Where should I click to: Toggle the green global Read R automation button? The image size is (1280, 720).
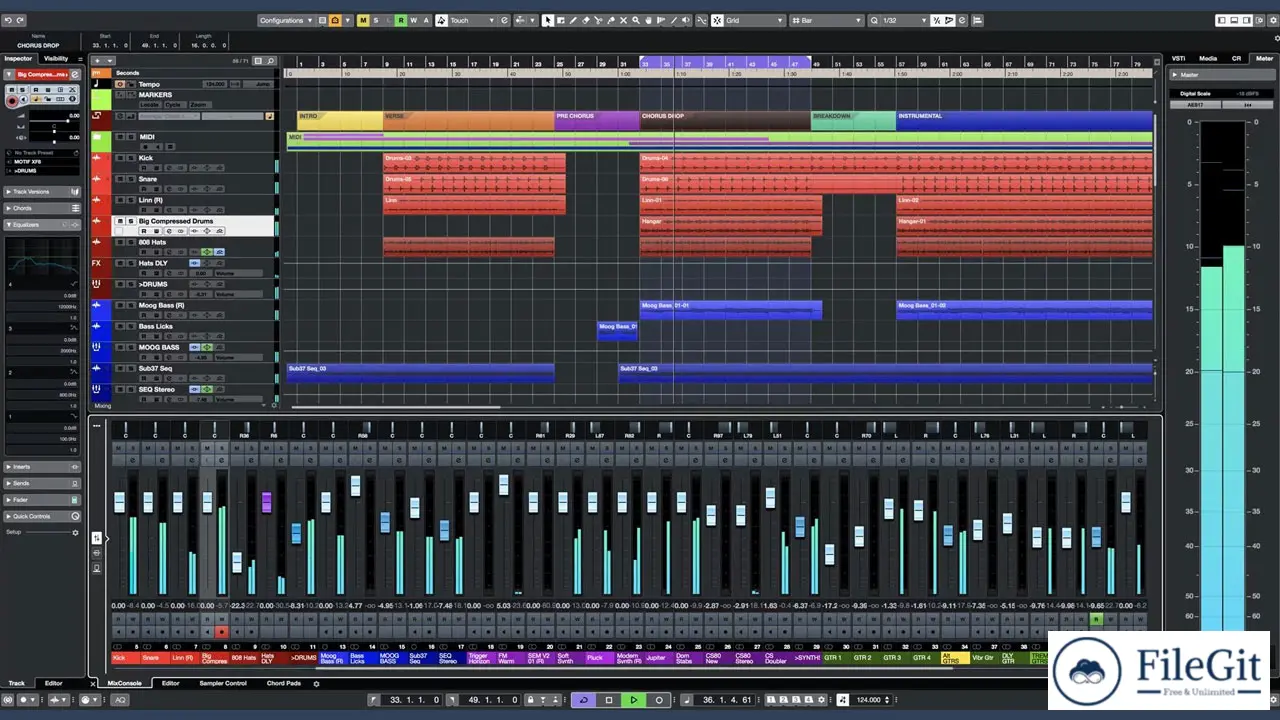coord(401,20)
